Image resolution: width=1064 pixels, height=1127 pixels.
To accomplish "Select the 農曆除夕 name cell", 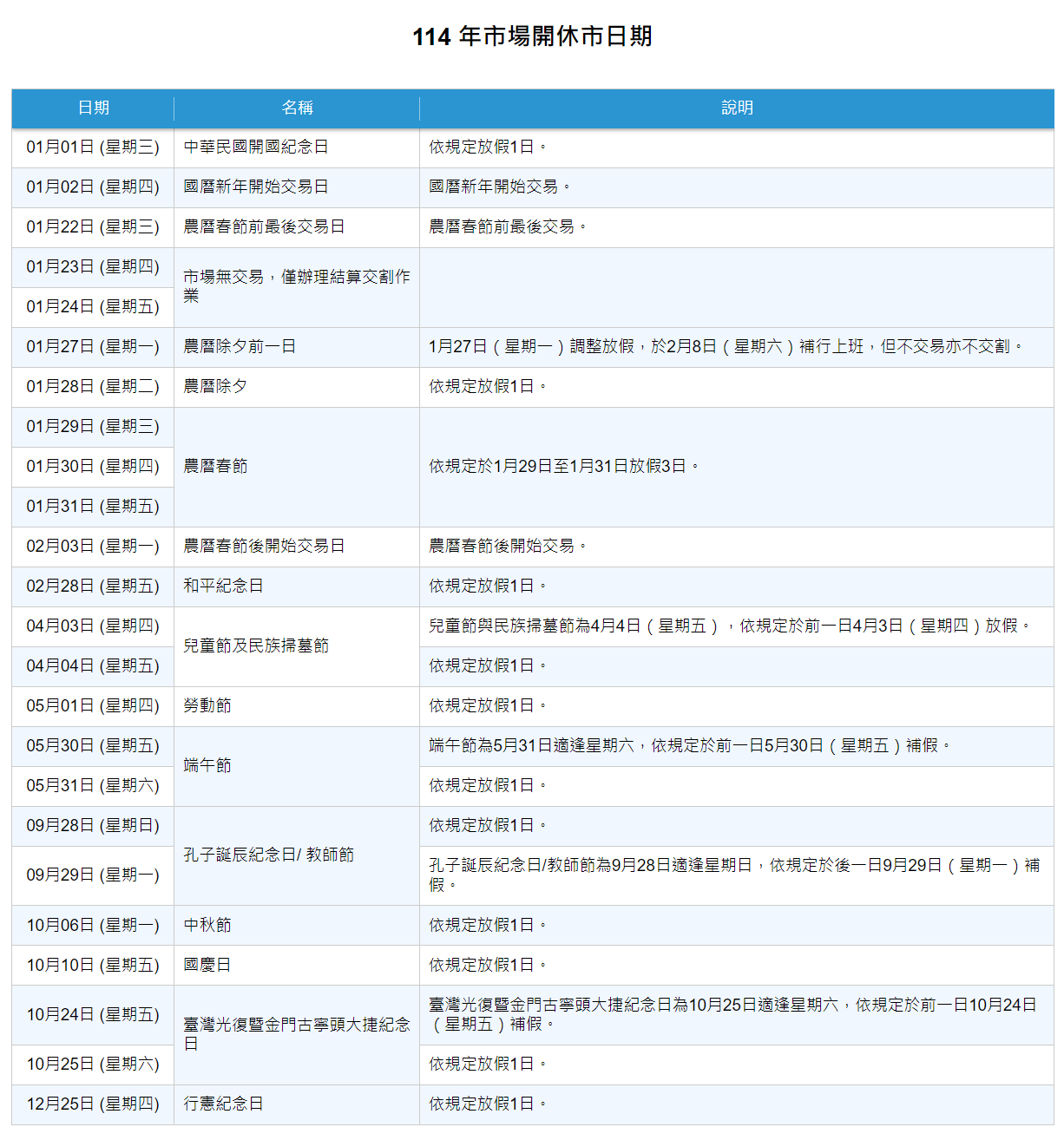I will [x=215, y=387].
